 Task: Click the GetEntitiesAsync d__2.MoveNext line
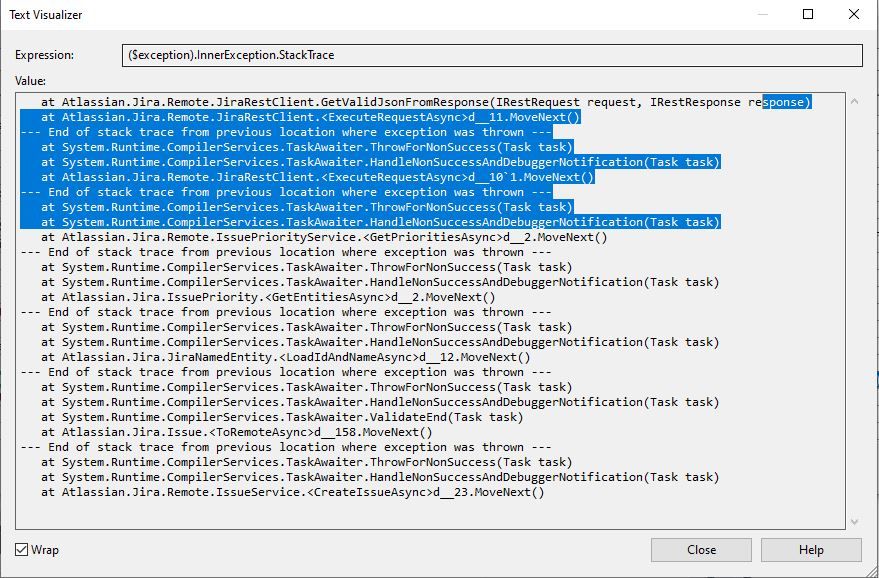(268, 297)
